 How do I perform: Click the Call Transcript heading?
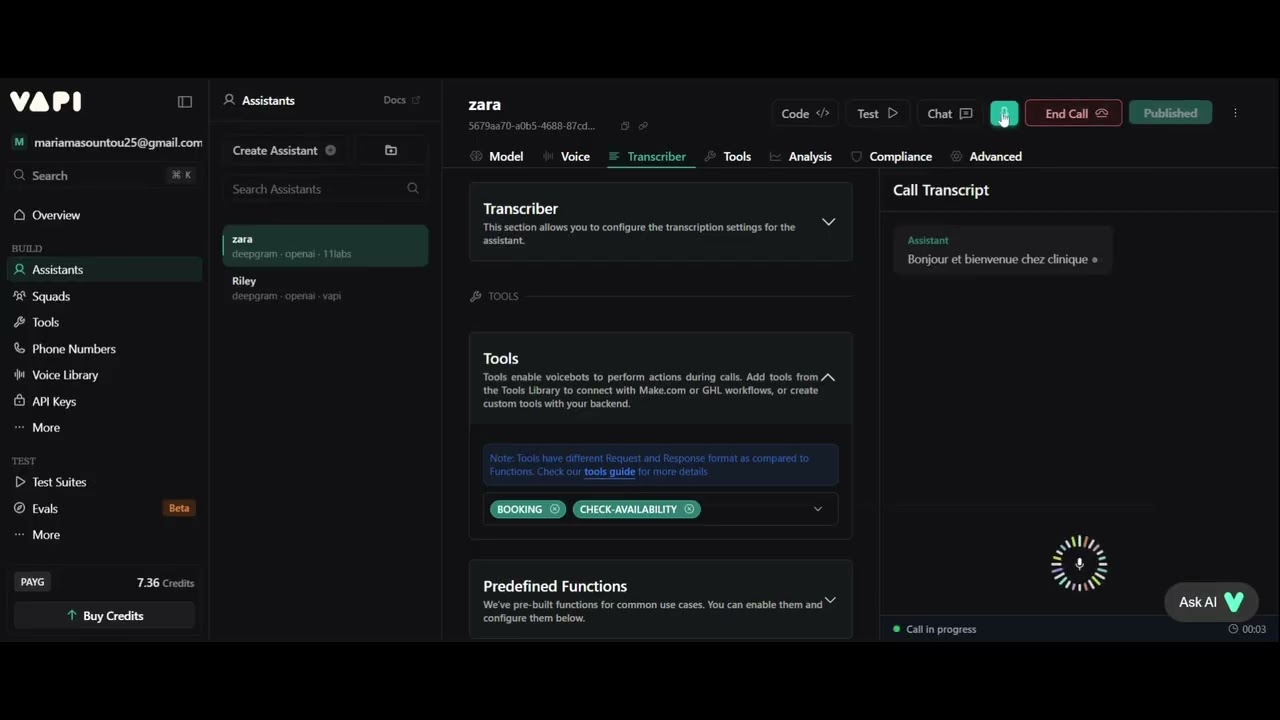tap(941, 190)
